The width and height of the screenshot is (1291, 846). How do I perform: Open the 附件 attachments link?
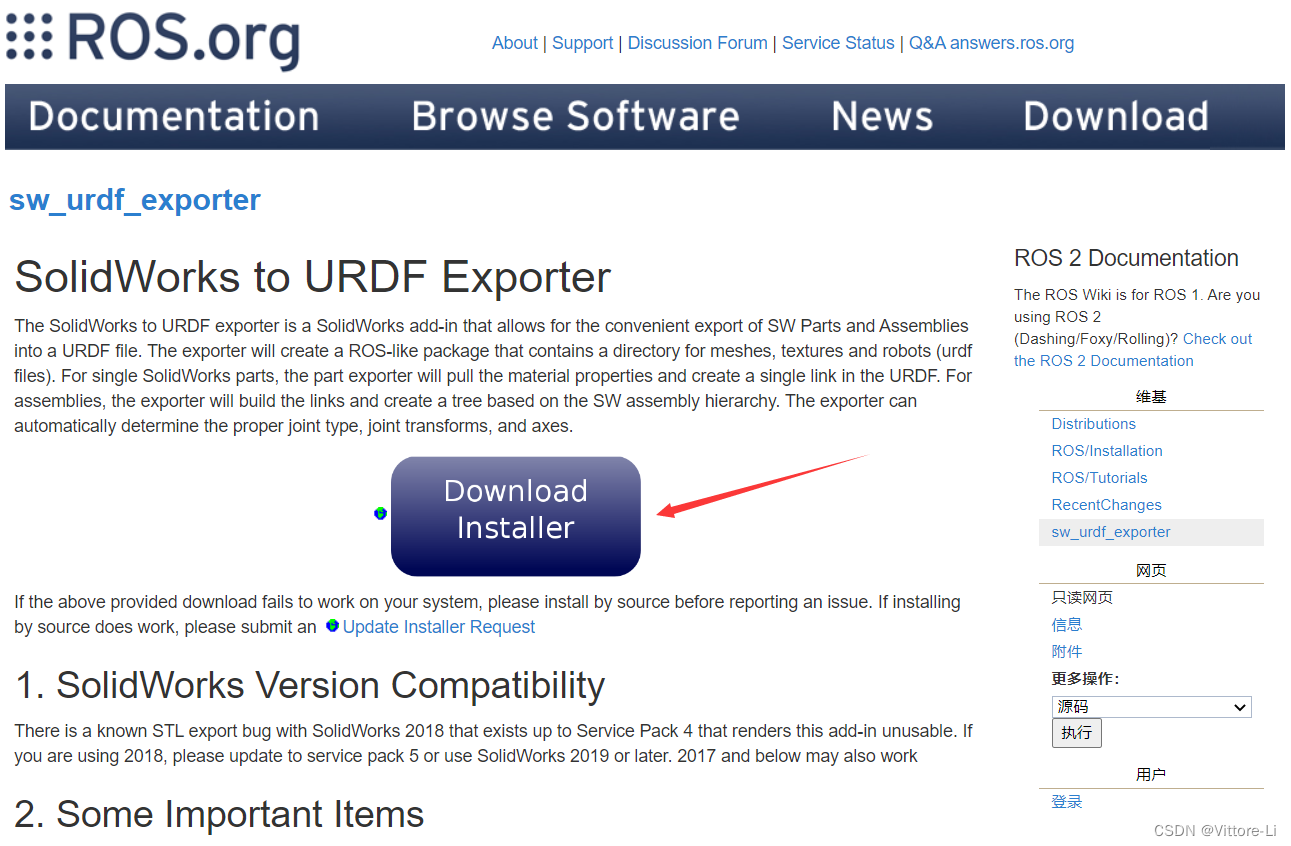[x=1066, y=652]
